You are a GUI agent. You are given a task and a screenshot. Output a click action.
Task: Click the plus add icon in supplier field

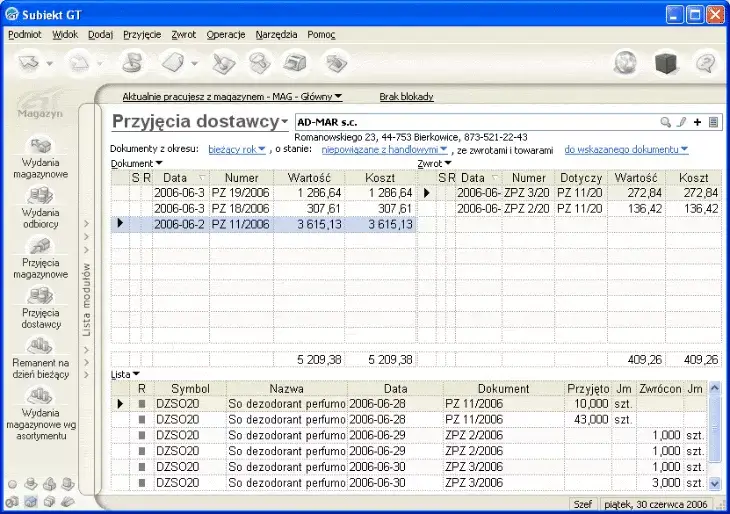coord(697,122)
